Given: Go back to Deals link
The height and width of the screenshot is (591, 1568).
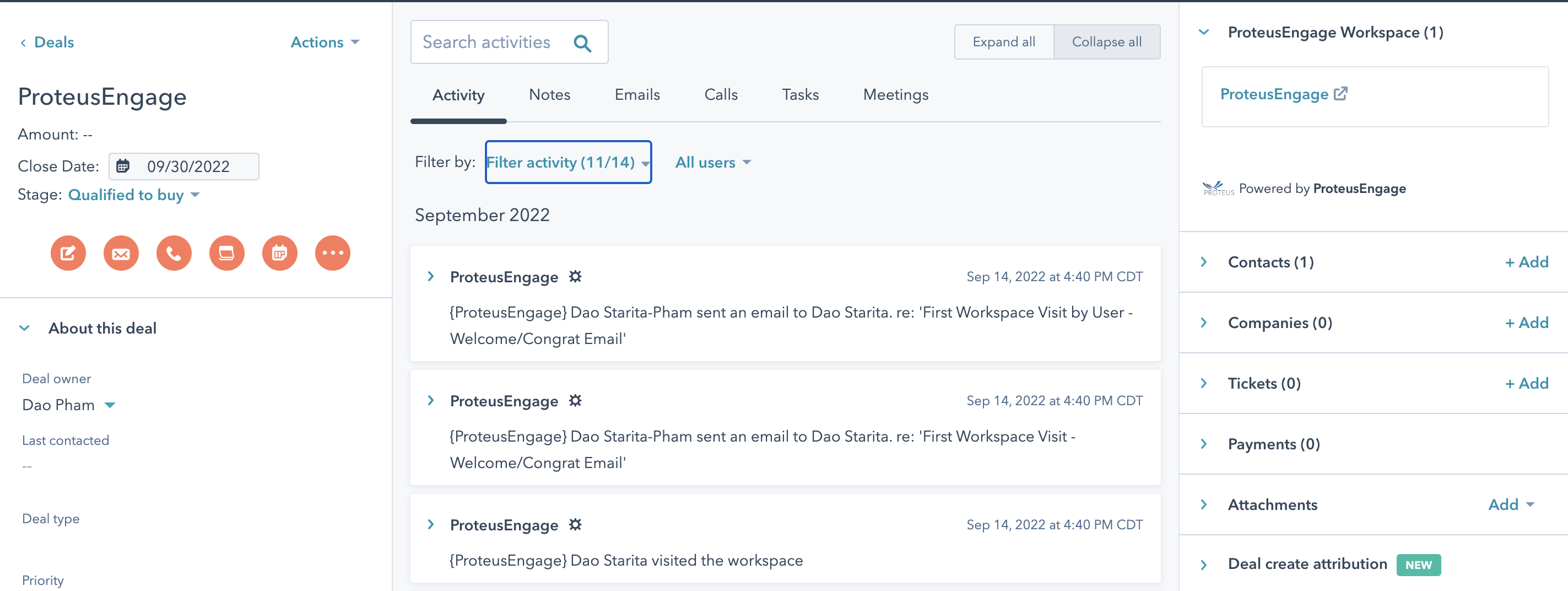Looking at the screenshot, I should coord(54,42).
